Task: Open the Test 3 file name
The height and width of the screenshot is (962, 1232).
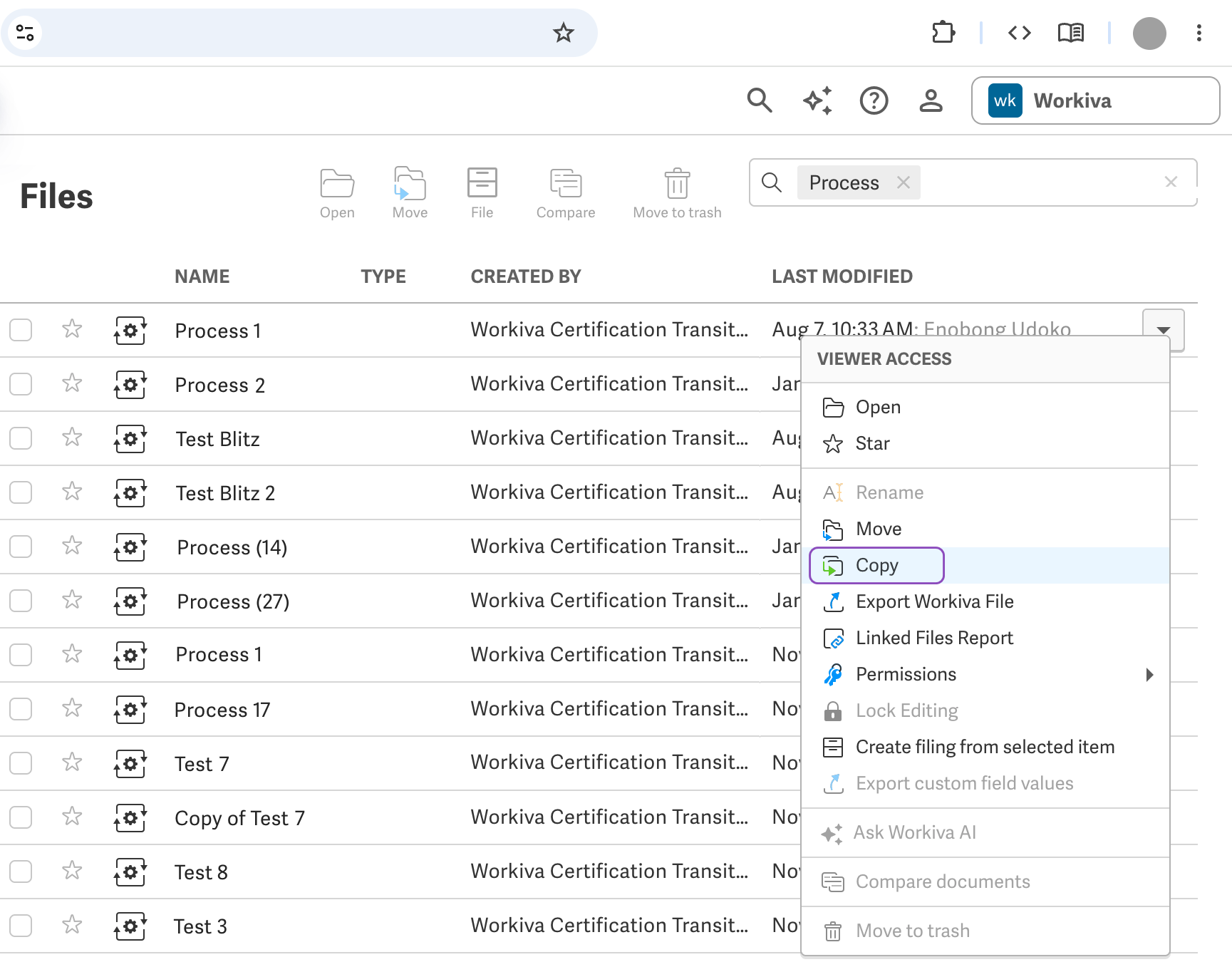Action: coord(200,926)
